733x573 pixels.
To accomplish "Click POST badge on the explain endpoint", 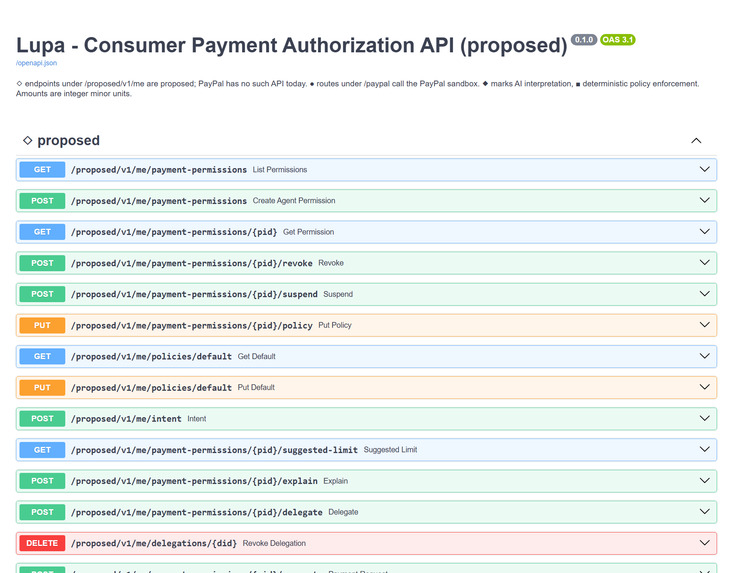I will coord(42,481).
